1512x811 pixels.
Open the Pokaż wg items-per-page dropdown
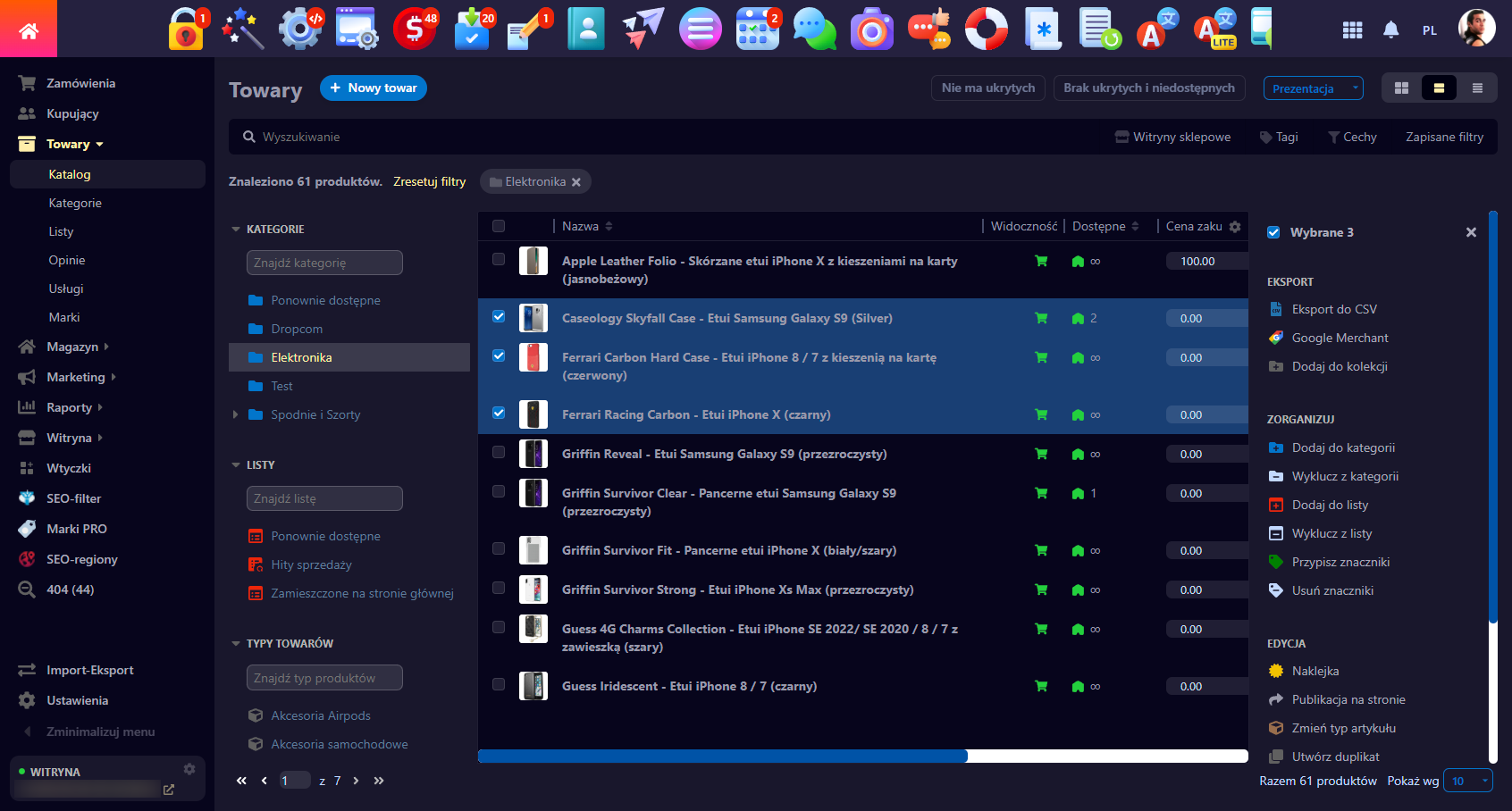(x=1467, y=781)
